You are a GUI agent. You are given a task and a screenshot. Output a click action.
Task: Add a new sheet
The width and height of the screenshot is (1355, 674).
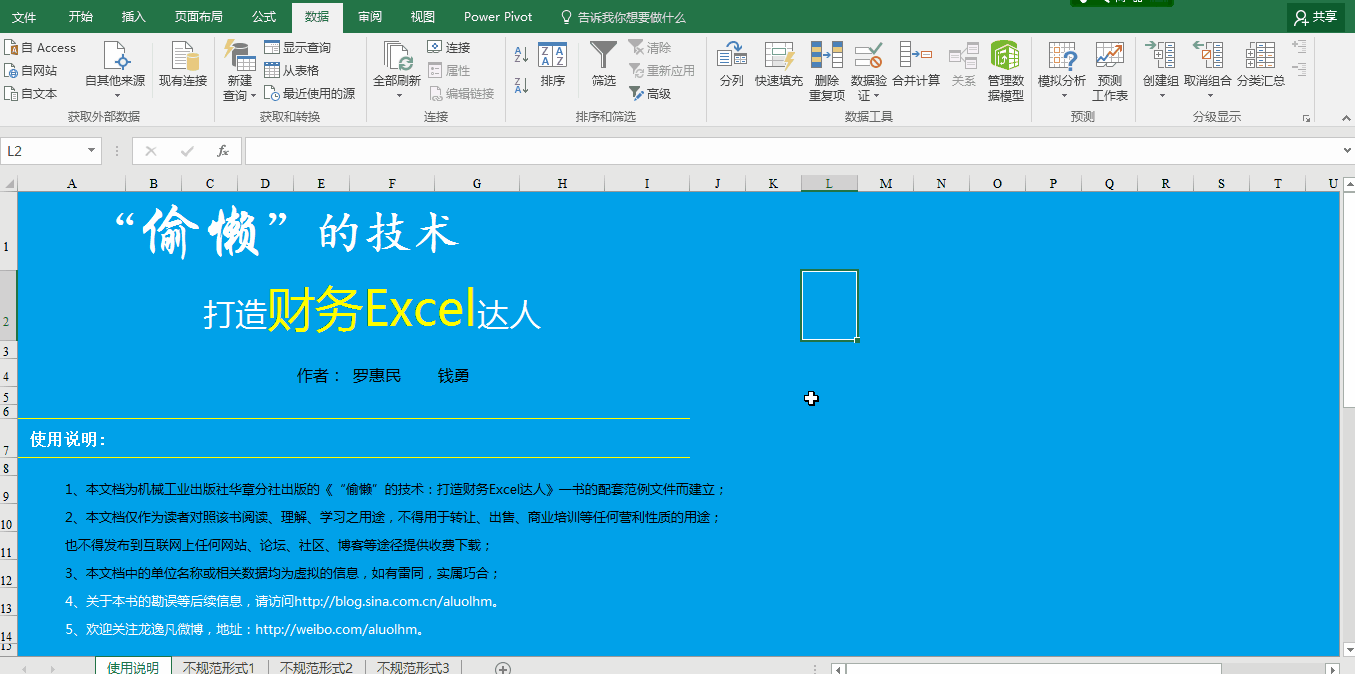[503, 668]
